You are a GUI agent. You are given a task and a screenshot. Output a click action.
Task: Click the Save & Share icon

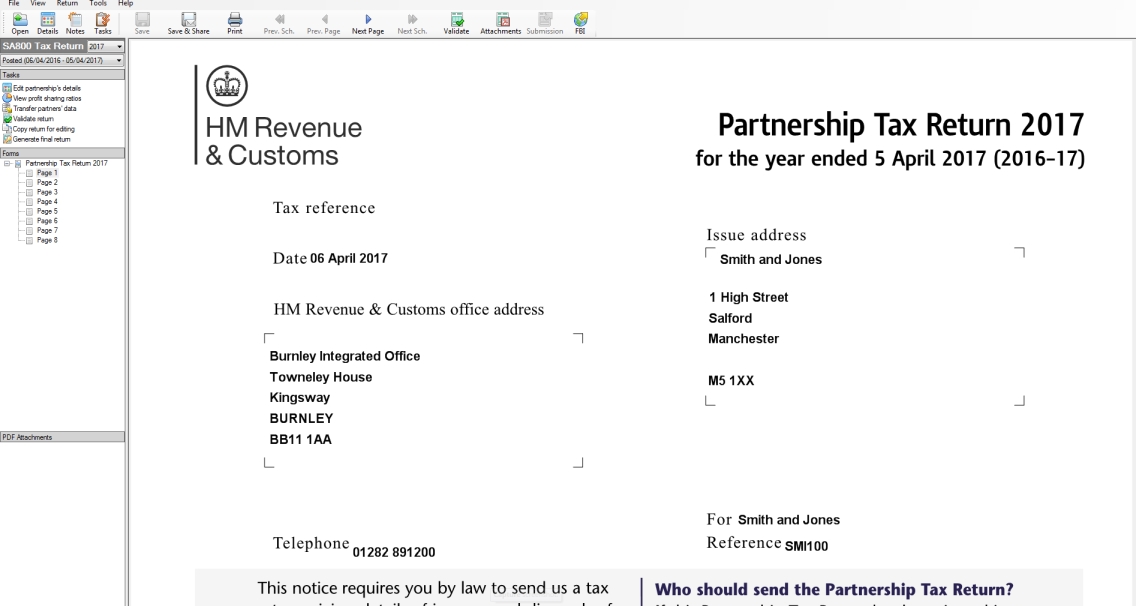pos(188,22)
